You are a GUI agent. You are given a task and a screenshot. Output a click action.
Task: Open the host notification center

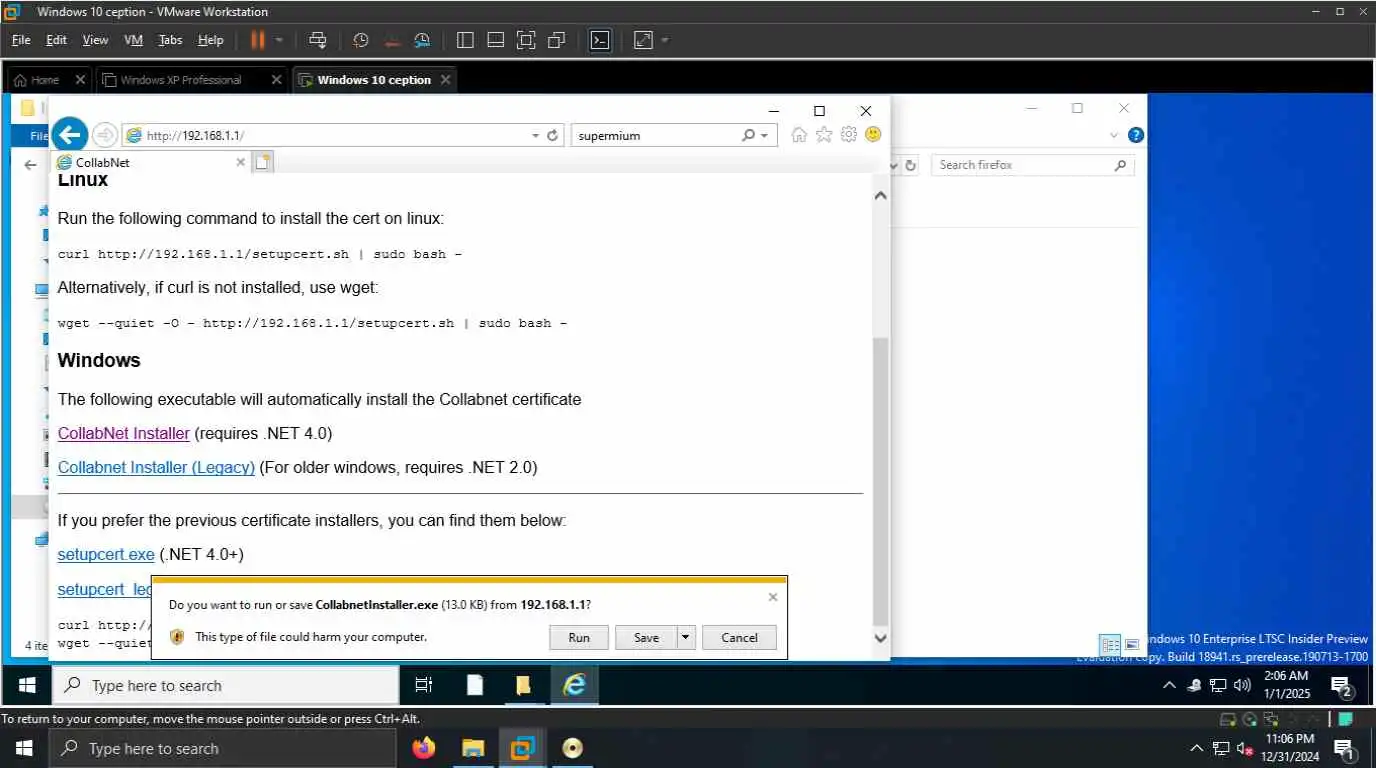point(1344,748)
